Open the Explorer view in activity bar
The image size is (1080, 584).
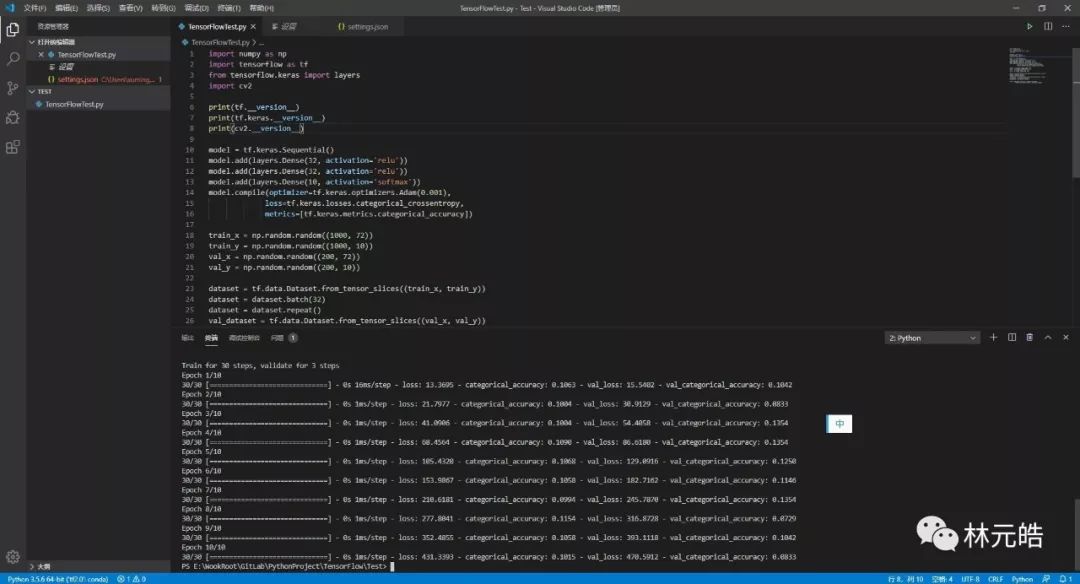point(12,29)
